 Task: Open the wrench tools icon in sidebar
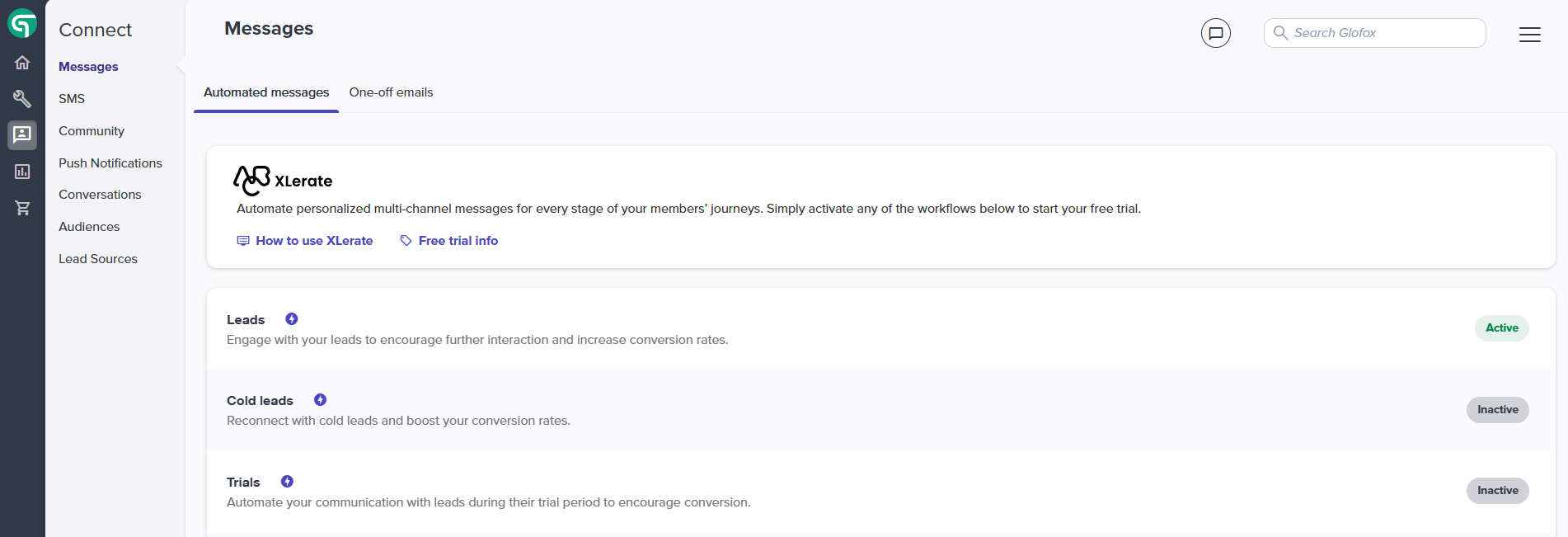tap(22, 99)
